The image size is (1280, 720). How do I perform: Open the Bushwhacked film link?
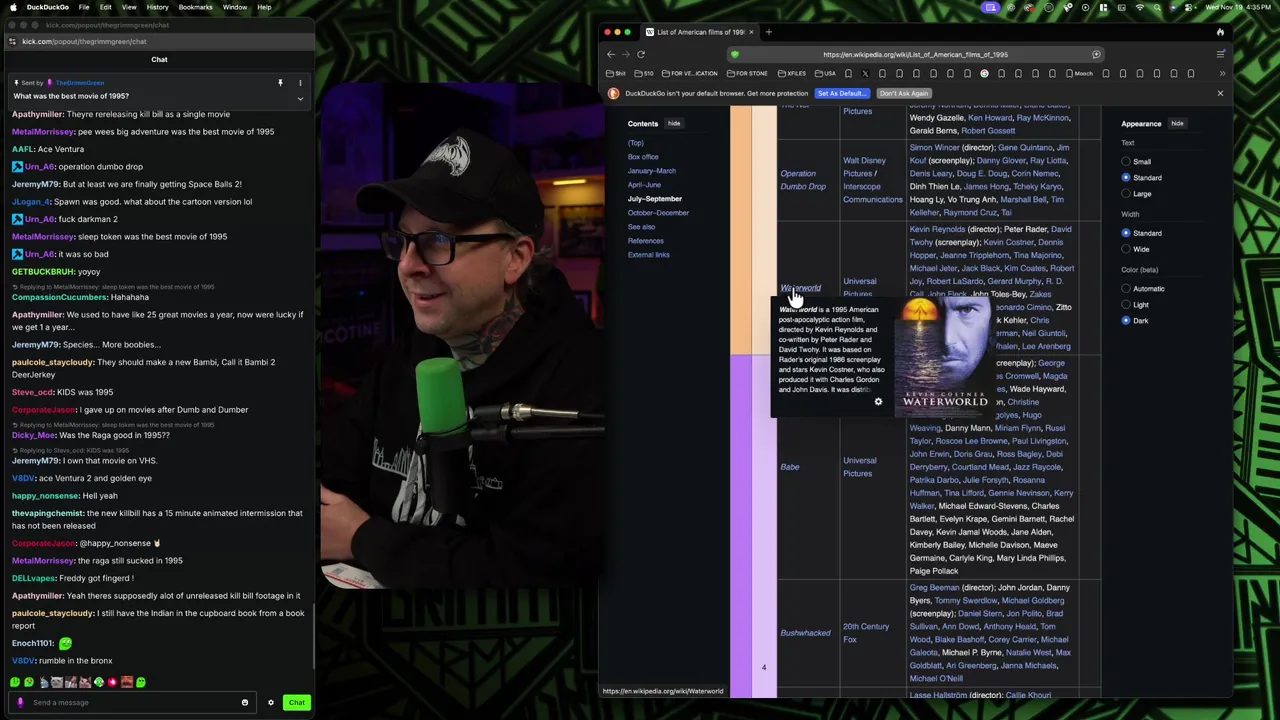pos(805,633)
